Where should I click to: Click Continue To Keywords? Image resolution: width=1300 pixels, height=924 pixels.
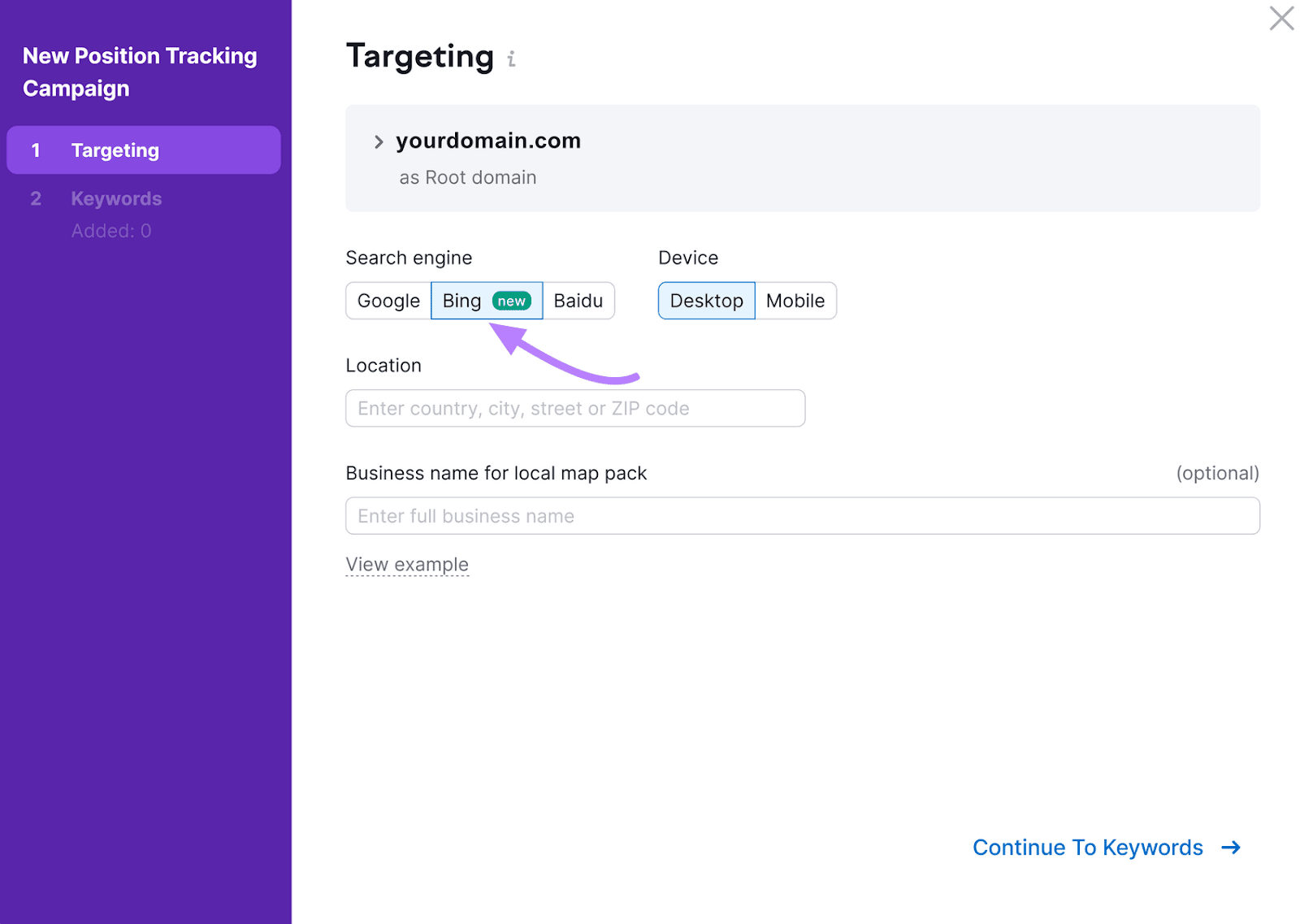click(x=1087, y=848)
